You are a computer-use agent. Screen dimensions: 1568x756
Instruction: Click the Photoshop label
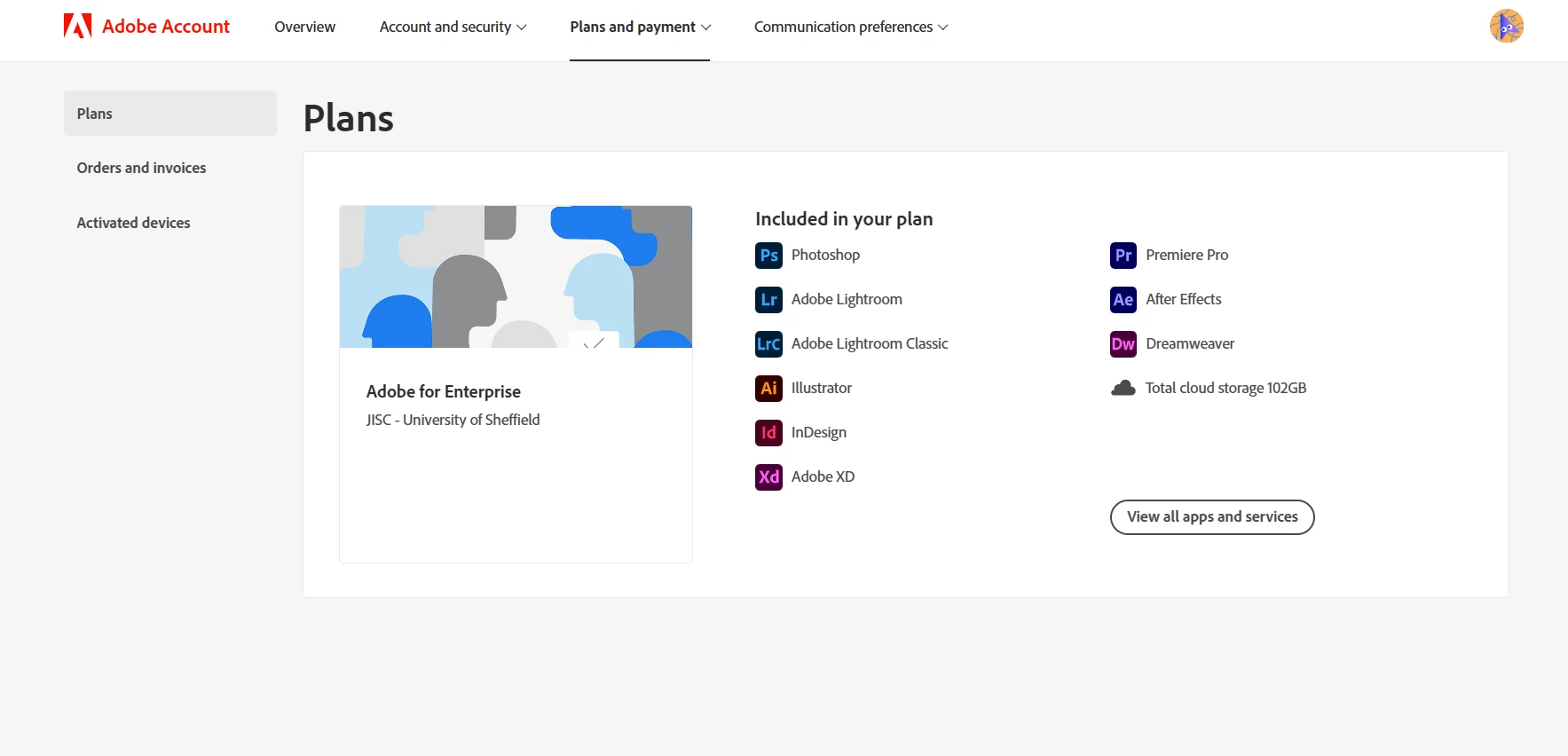click(x=825, y=255)
